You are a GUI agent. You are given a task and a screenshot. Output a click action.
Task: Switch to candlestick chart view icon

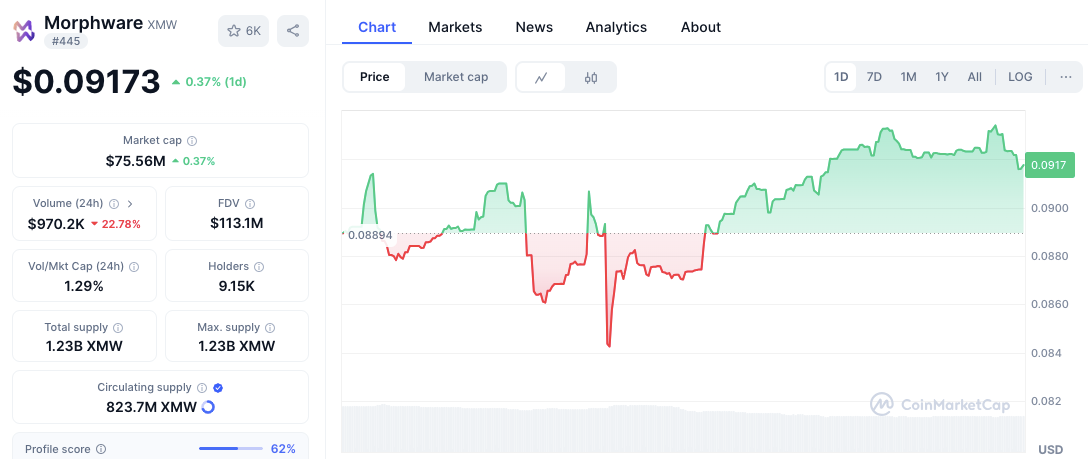point(591,77)
